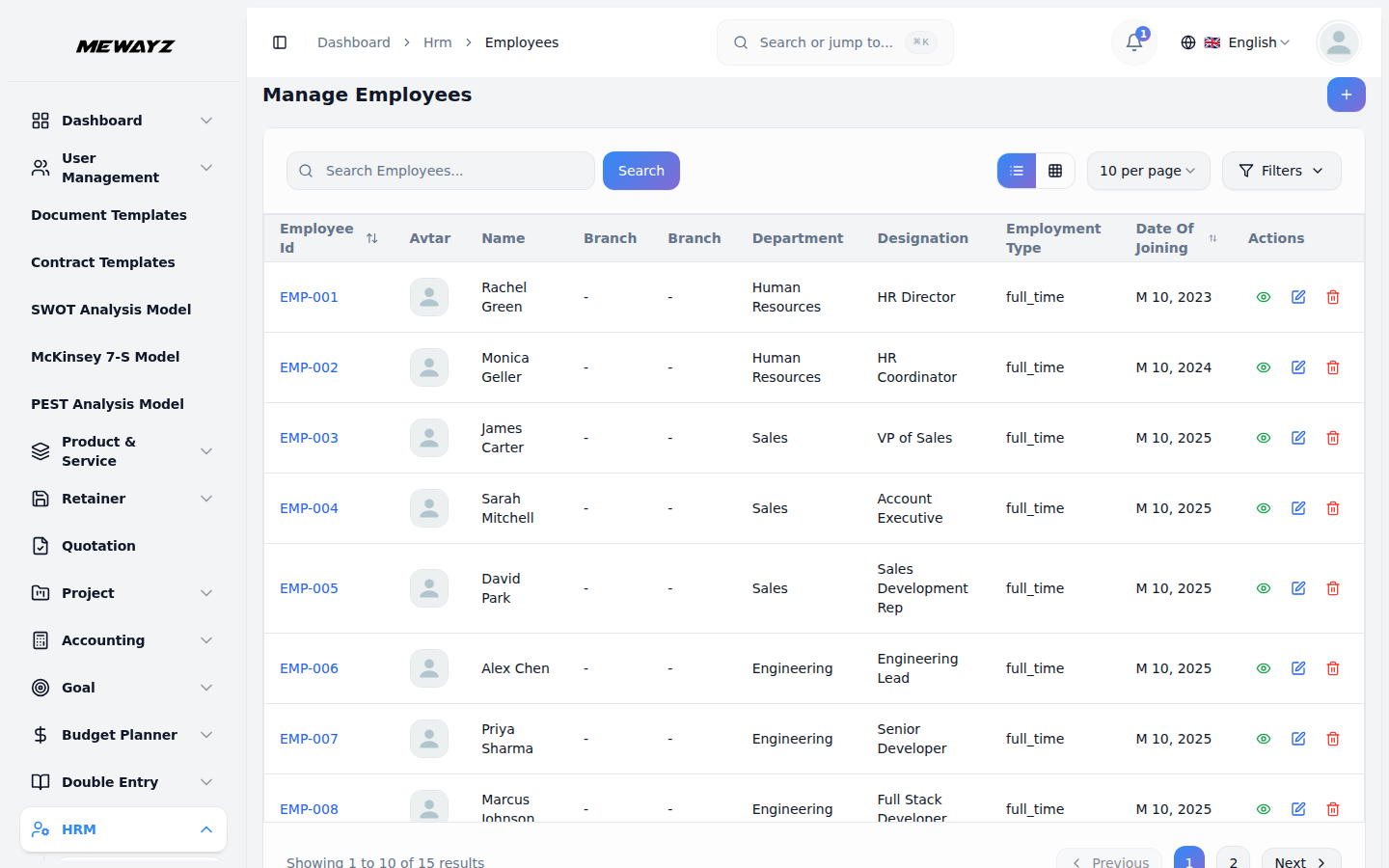Image resolution: width=1389 pixels, height=868 pixels.
Task: Expand the Filters dropdown
Action: point(1281,170)
